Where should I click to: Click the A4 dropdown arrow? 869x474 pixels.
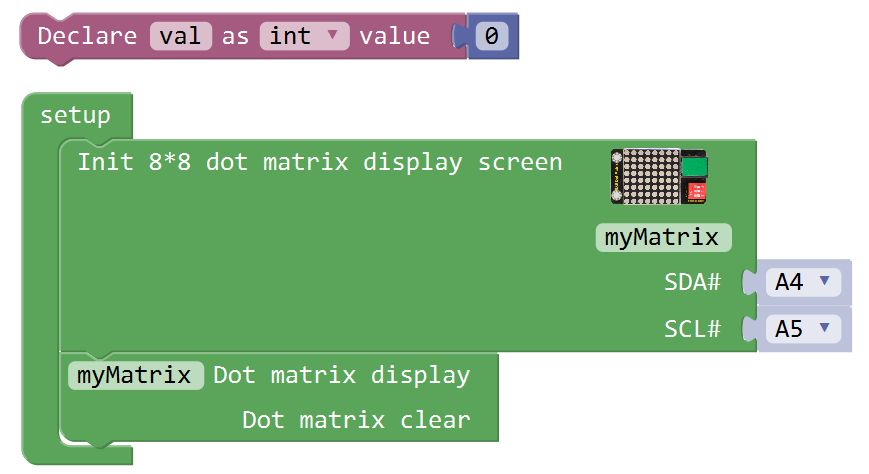[x=825, y=281]
